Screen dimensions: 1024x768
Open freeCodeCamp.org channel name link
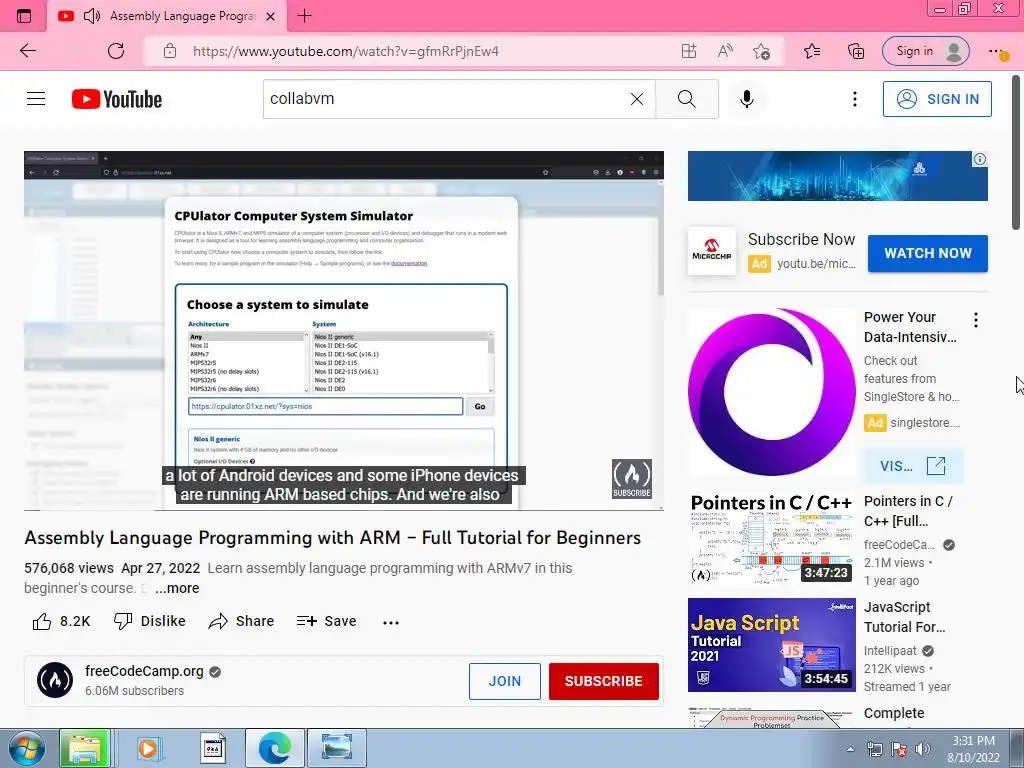pos(144,671)
